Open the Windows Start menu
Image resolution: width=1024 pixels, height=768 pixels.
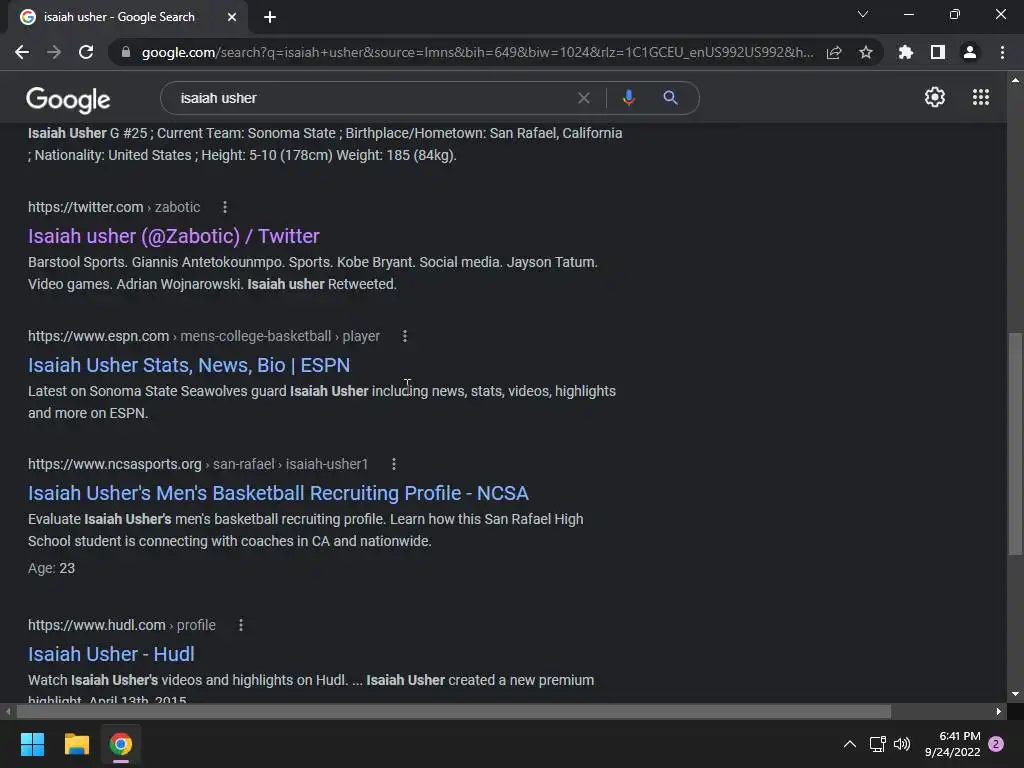click(32, 744)
